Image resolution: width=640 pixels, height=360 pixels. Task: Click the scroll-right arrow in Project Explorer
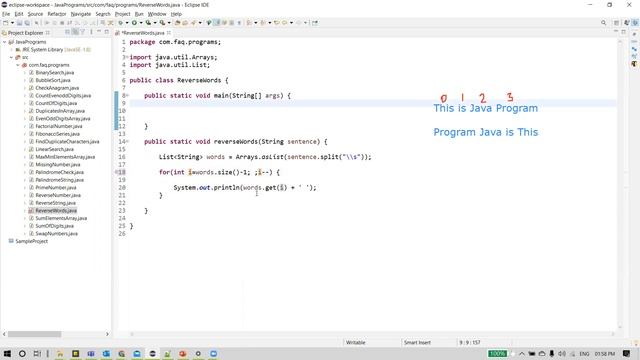pyautogui.click(x=107, y=334)
